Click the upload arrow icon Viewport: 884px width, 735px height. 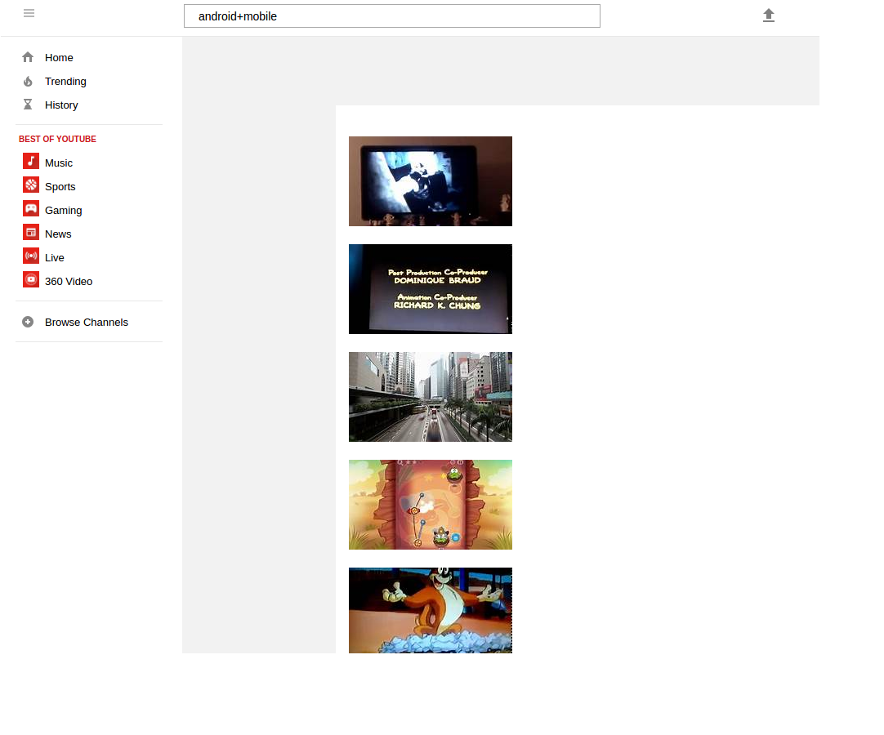click(x=768, y=15)
